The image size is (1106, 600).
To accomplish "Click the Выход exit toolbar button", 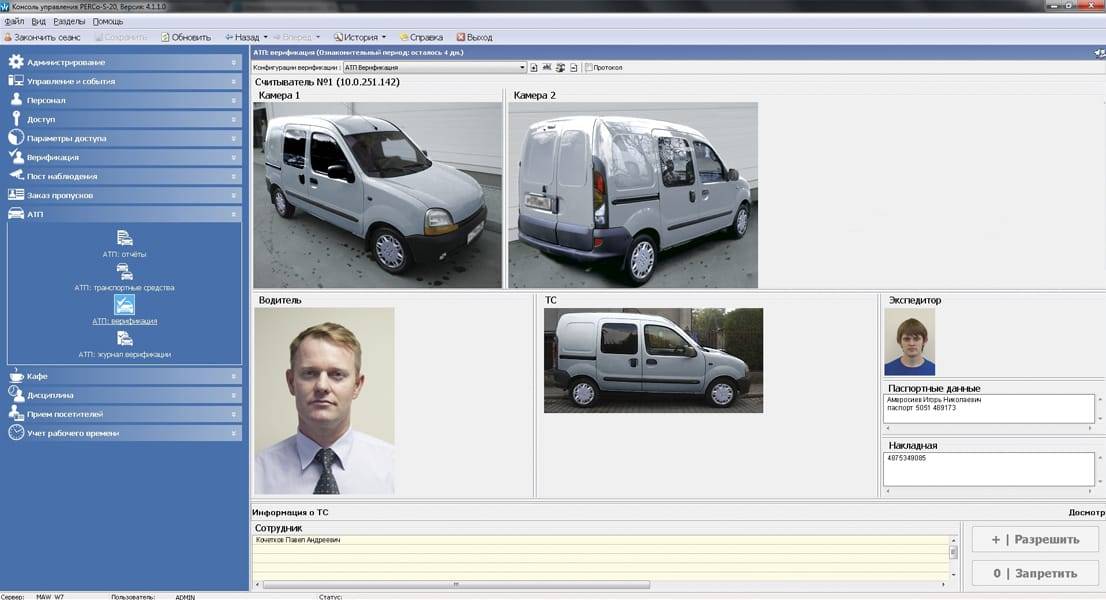I will (x=474, y=37).
